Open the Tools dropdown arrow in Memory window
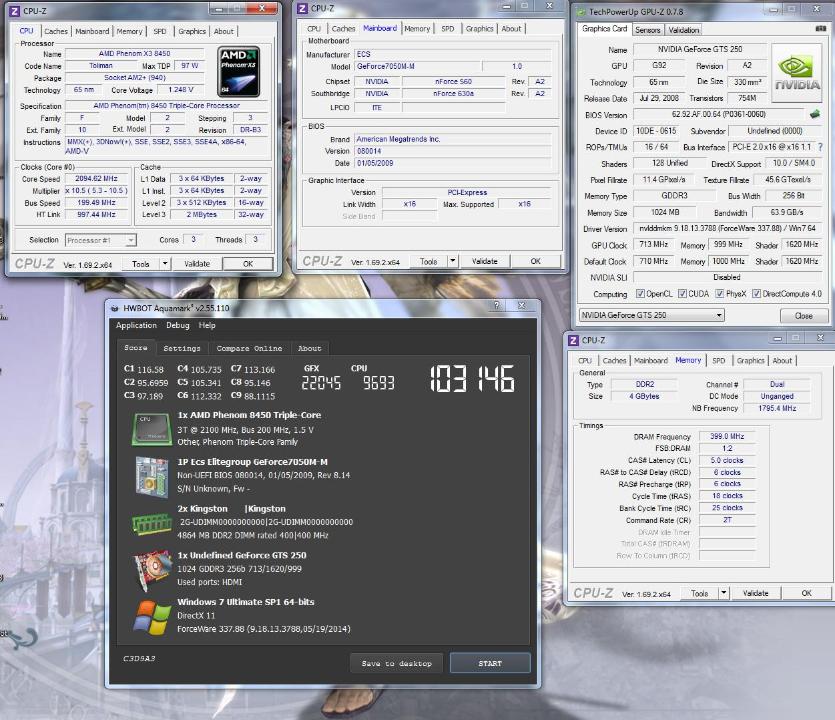 [724, 593]
